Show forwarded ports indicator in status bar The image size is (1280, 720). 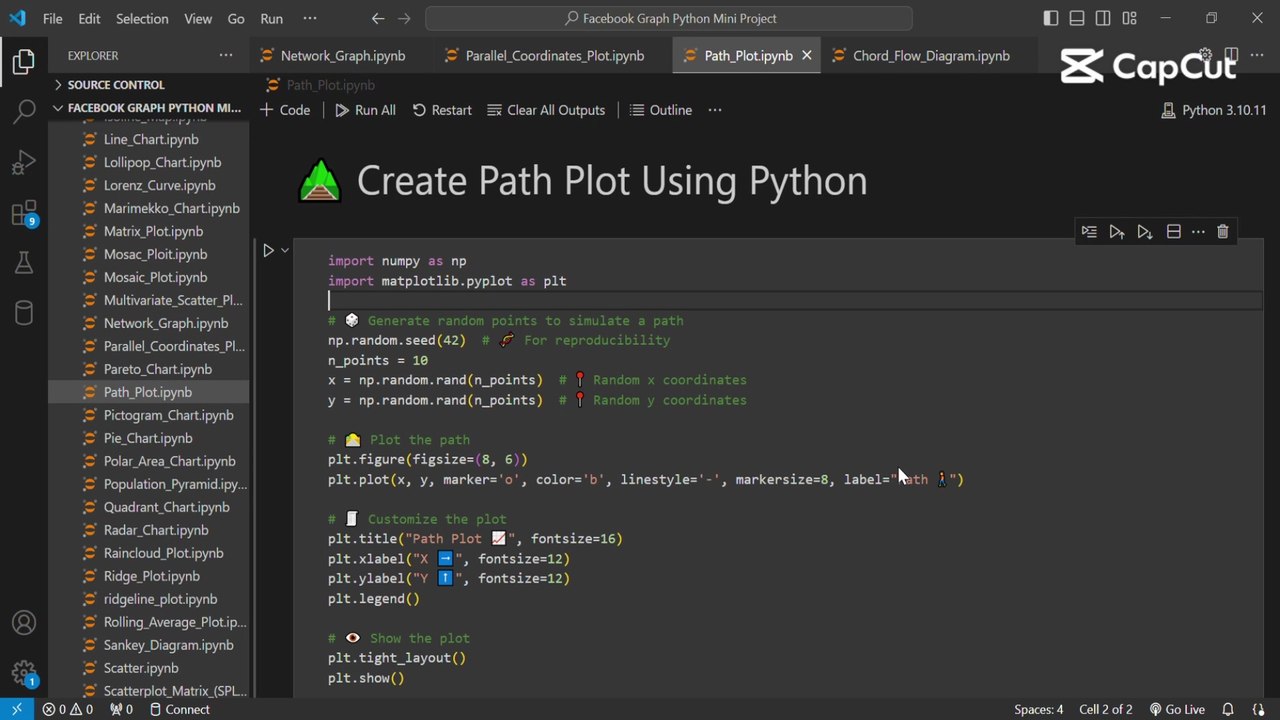121,709
